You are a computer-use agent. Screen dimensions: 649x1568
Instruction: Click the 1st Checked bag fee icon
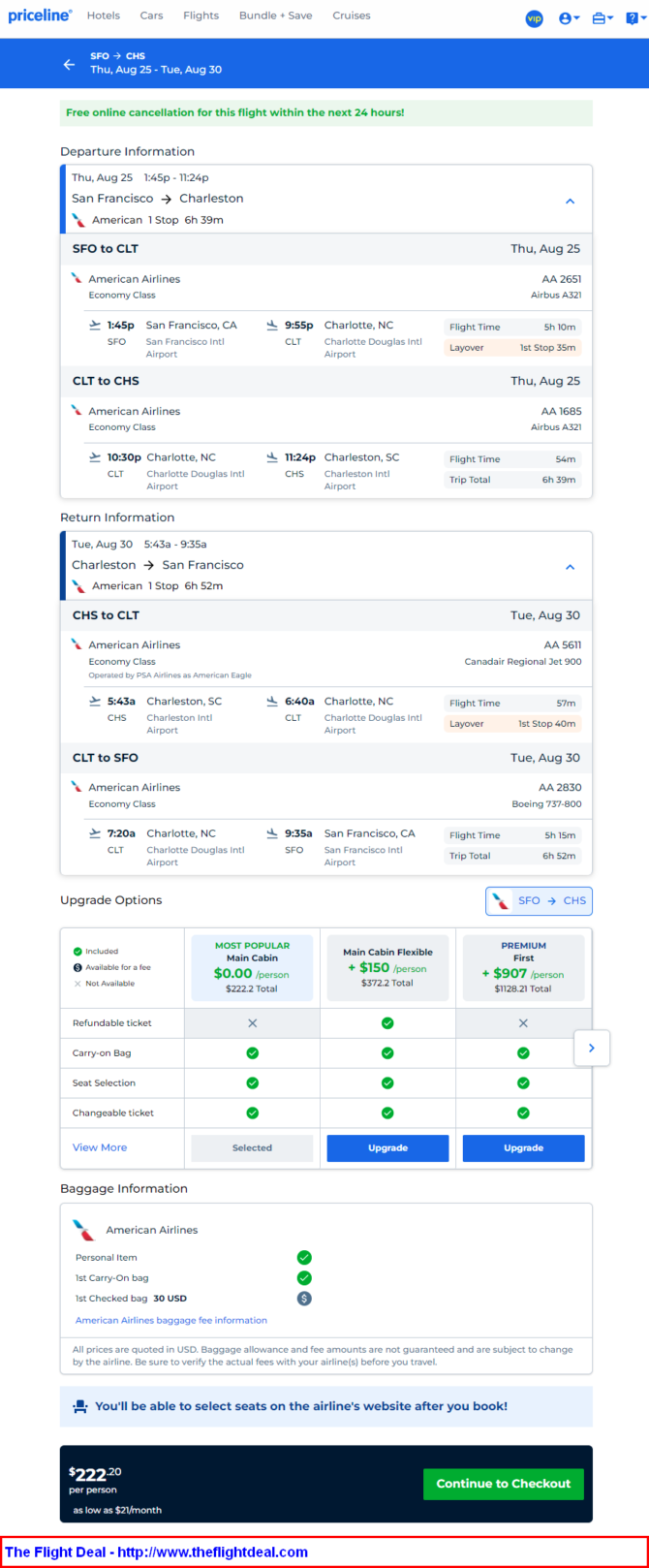(x=304, y=1298)
